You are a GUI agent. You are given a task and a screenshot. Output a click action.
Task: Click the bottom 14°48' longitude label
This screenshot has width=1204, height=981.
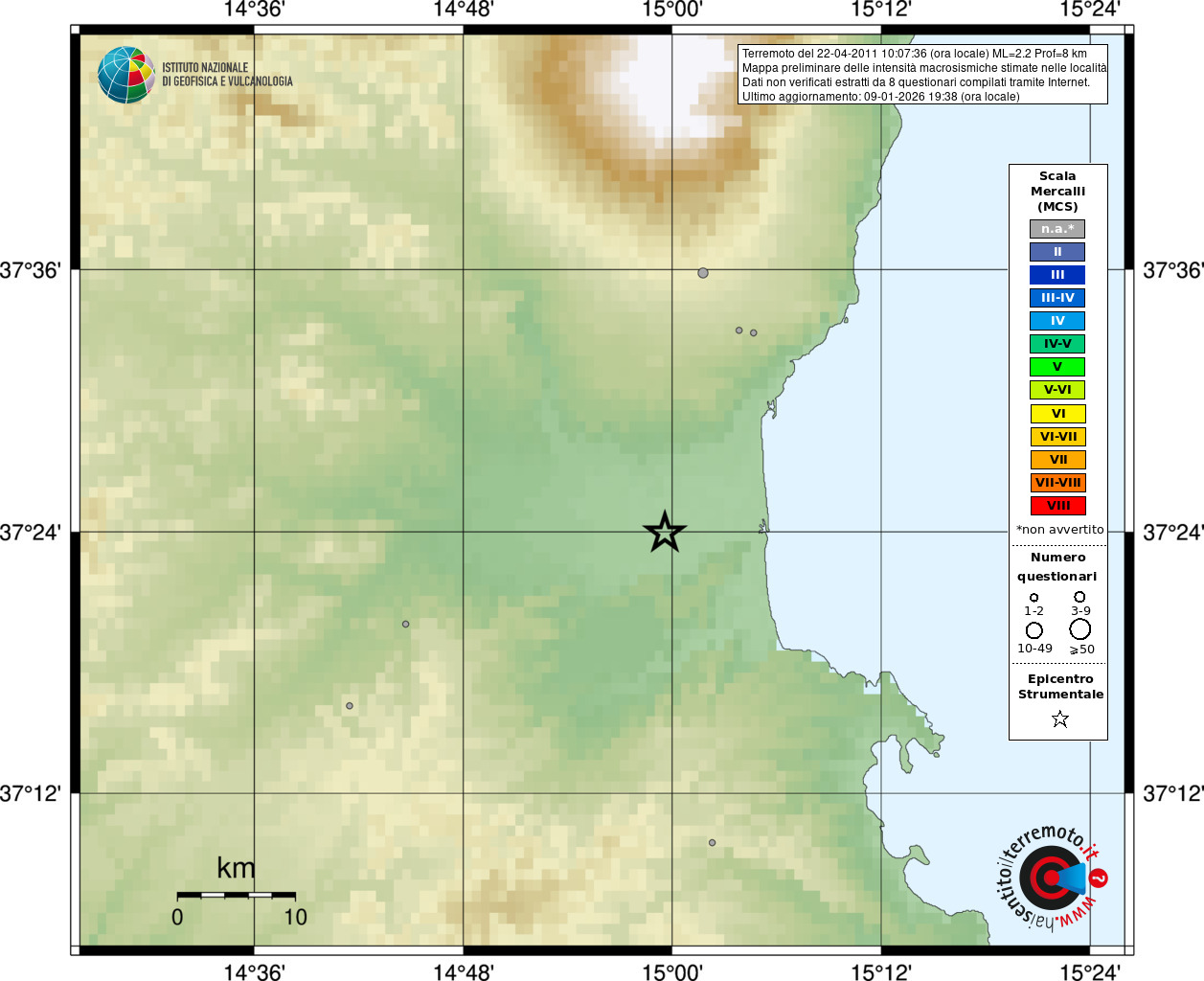(463, 972)
